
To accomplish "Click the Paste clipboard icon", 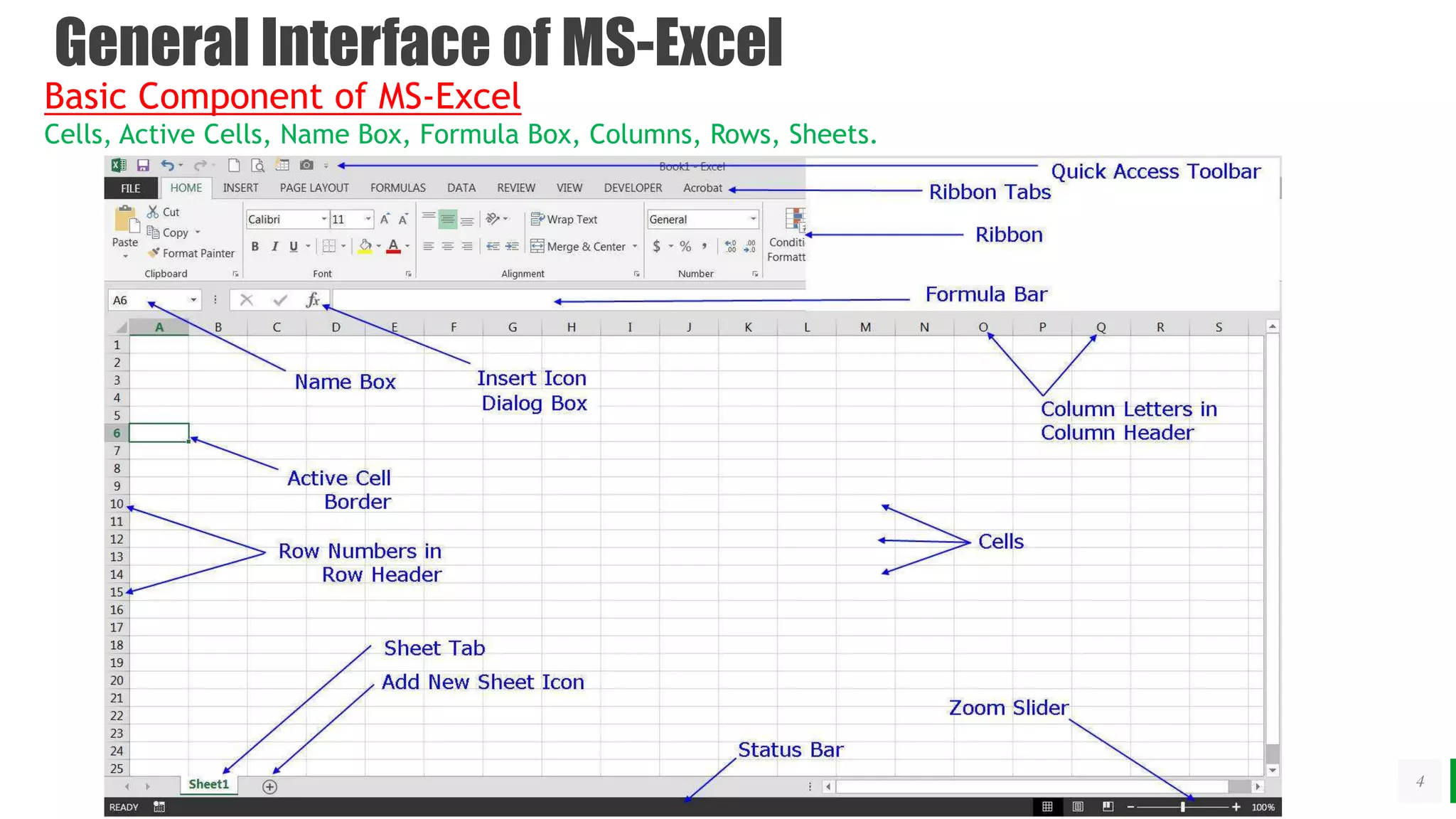I will point(126,220).
